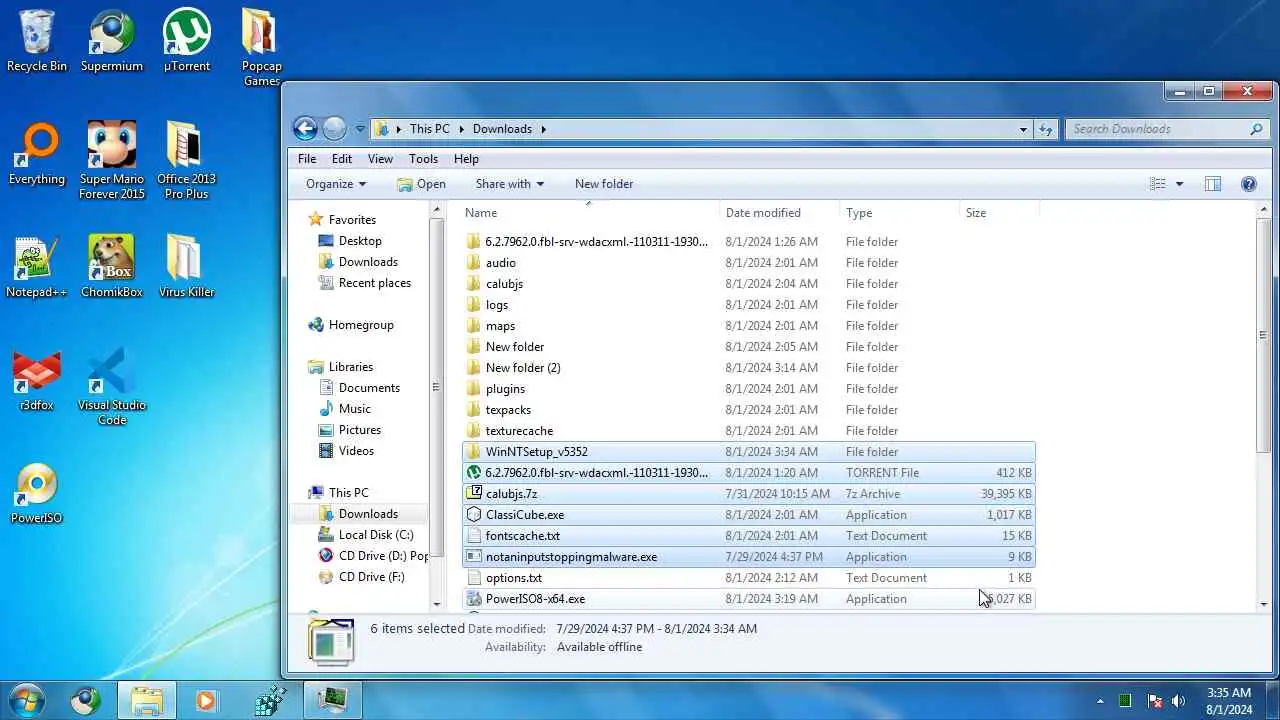The width and height of the screenshot is (1280, 720).
Task: Sort files by Name column header
Action: pyautogui.click(x=589, y=213)
